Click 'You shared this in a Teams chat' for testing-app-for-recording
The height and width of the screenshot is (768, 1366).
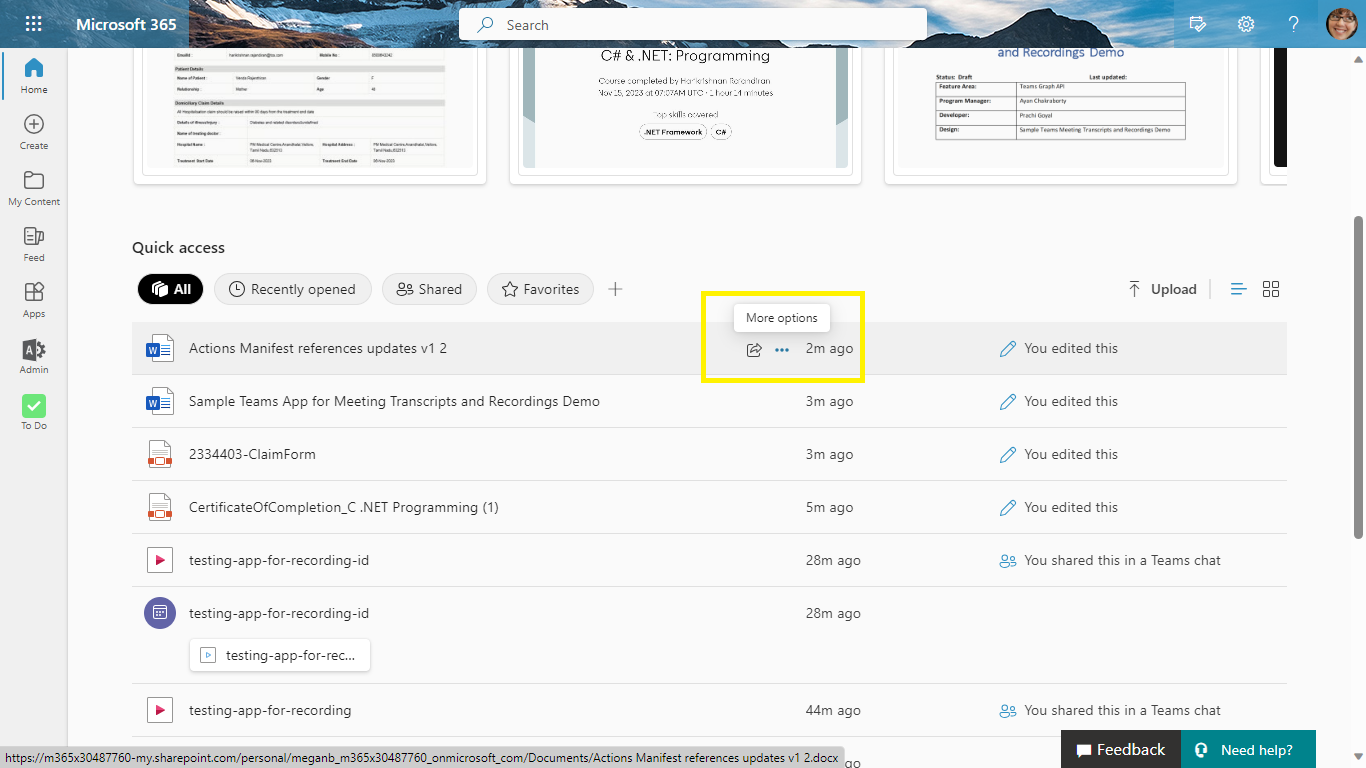1122,710
